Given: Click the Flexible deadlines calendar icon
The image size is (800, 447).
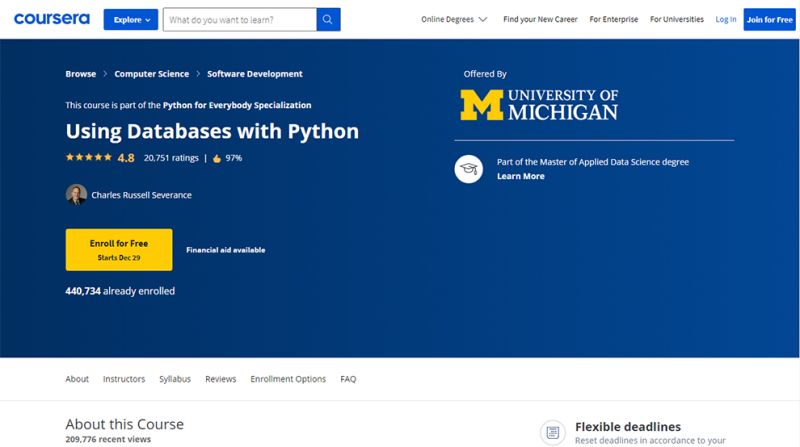Looking at the screenshot, I should coord(553,433).
